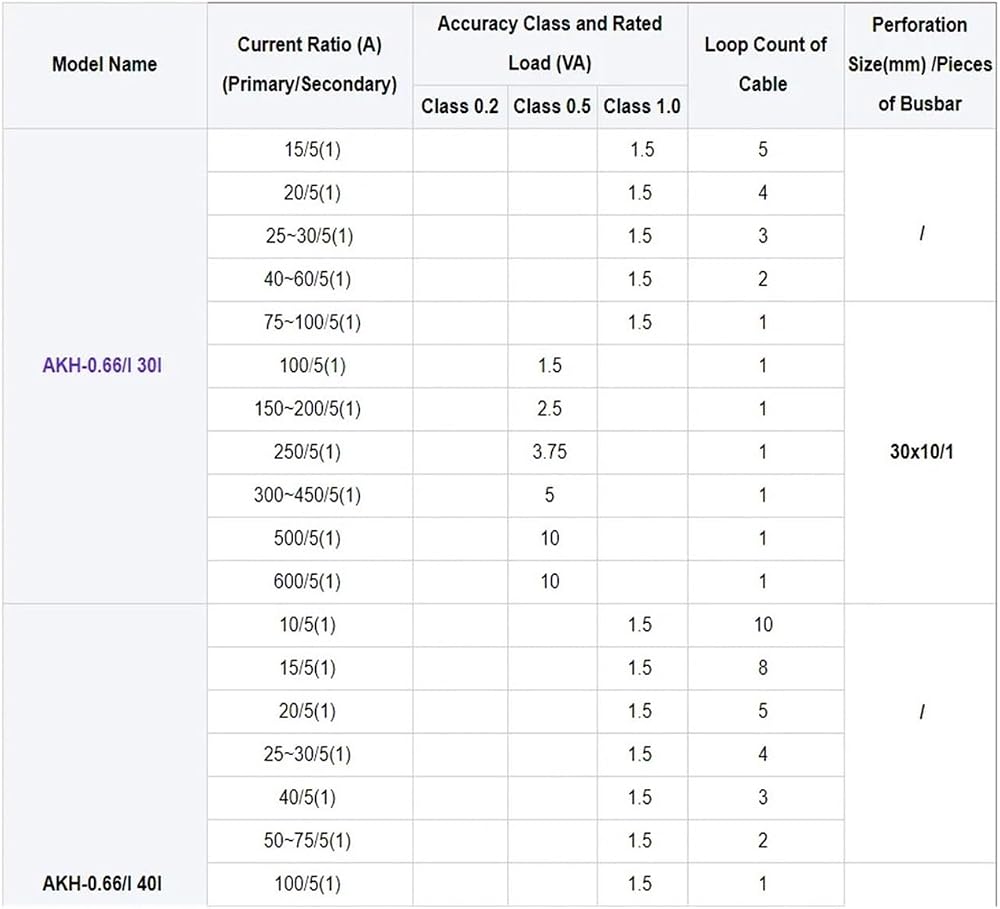Click the 3.75 rated load value
This screenshot has width=1000, height=909.
coord(550,452)
